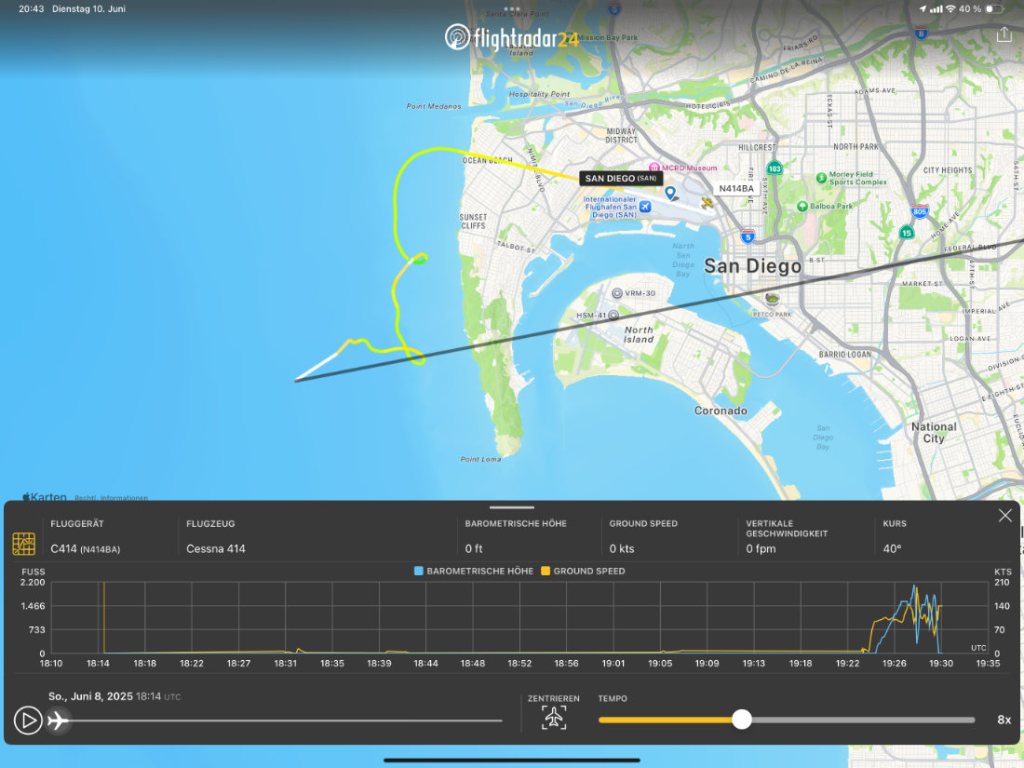Click the Point Loma map label
The width and height of the screenshot is (1024, 768).
[x=481, y=459]
